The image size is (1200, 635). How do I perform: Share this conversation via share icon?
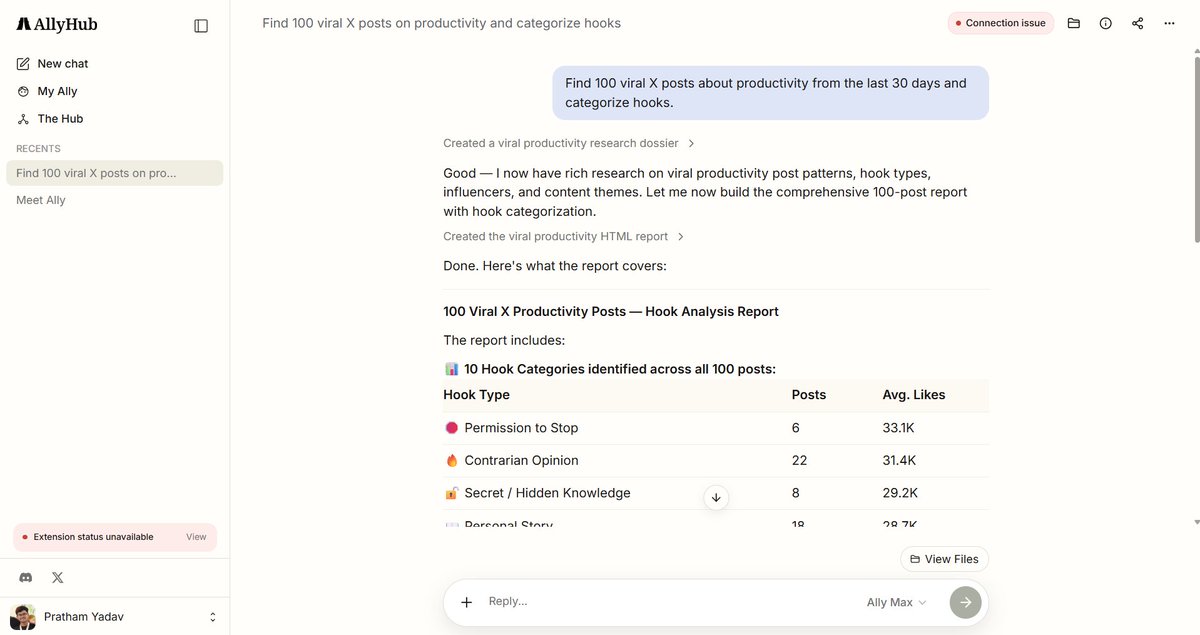(1138, 23)
